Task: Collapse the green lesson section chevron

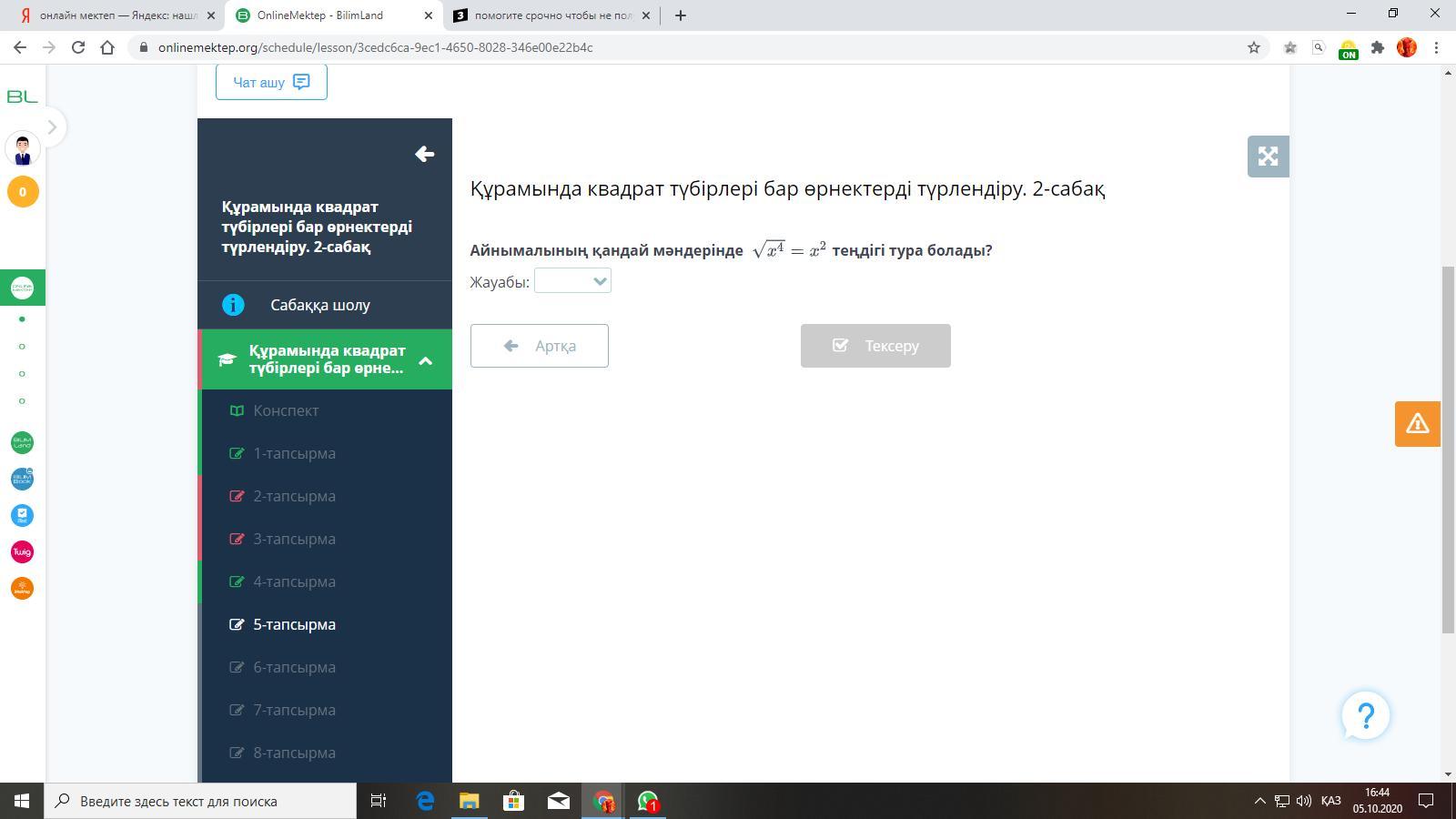Action: point(425,360)
